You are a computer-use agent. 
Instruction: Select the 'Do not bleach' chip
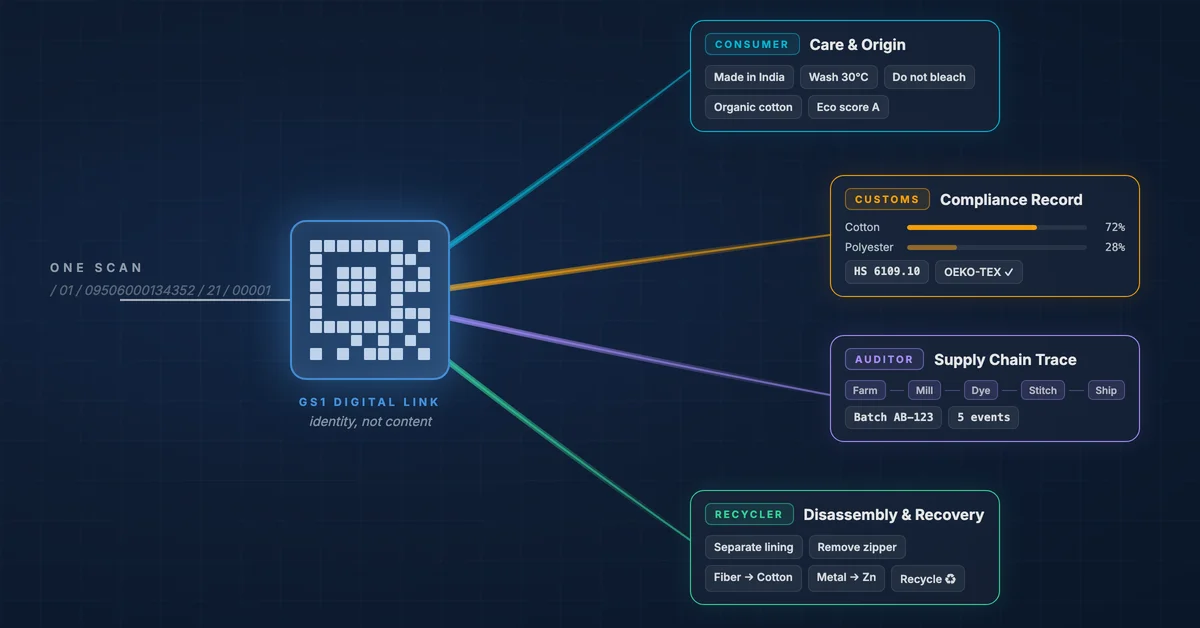point(929,77)
